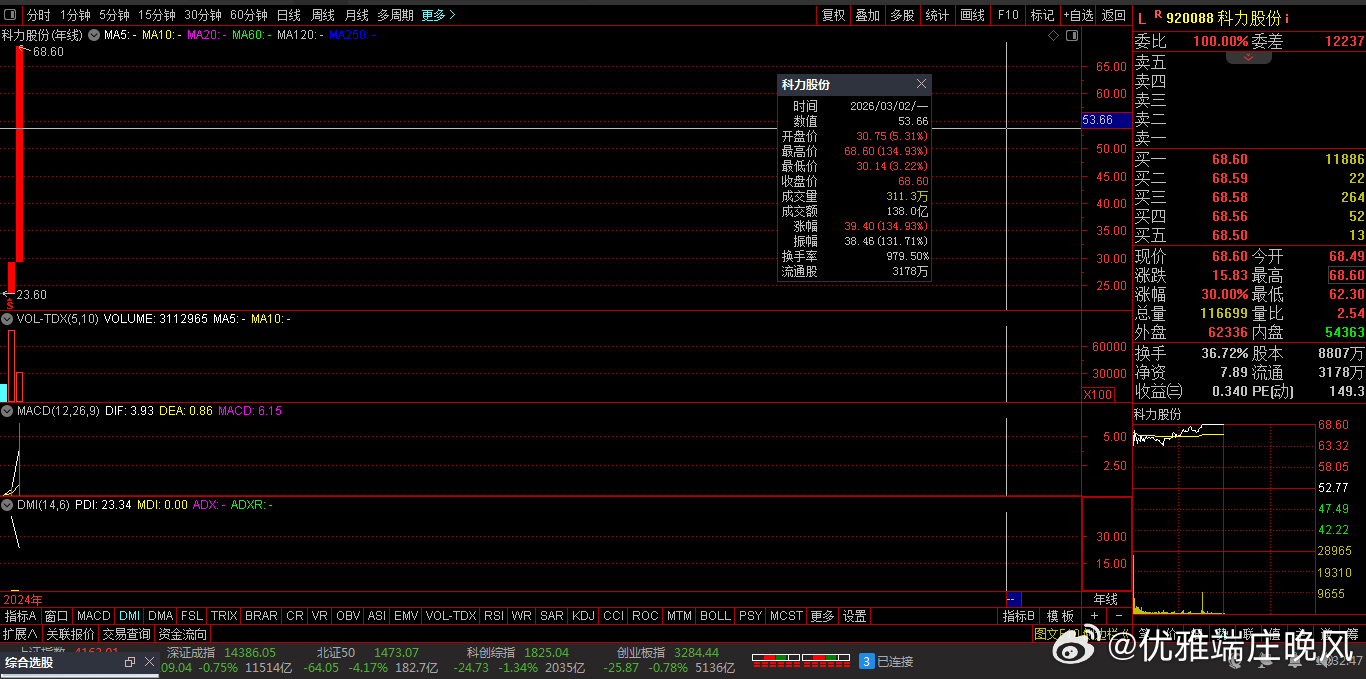Add stock with +自选 button
The height and width of the screenshot is (679, 1366).
[x=1078, y=15]
